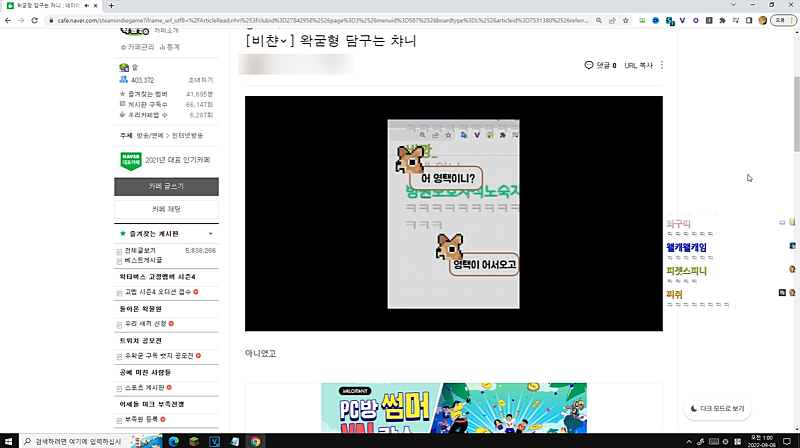Viewport: 800px width, 448px height.
Task: Open the blue V app on the taskbar
Action: click(214, 441)
